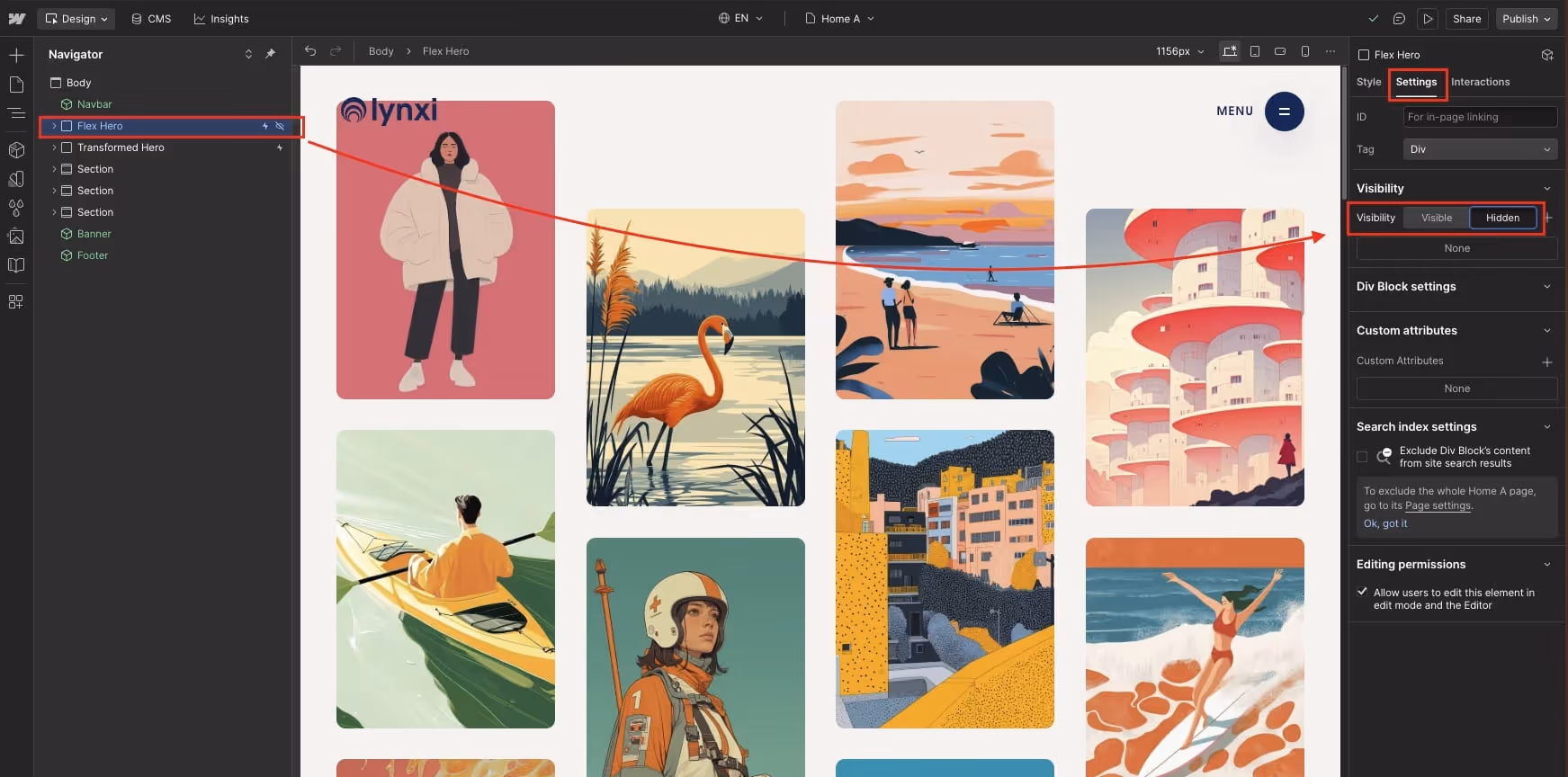Open the Components cube panel
Viewport: 1568px width, 777px height.
click(x=16, y=150)
